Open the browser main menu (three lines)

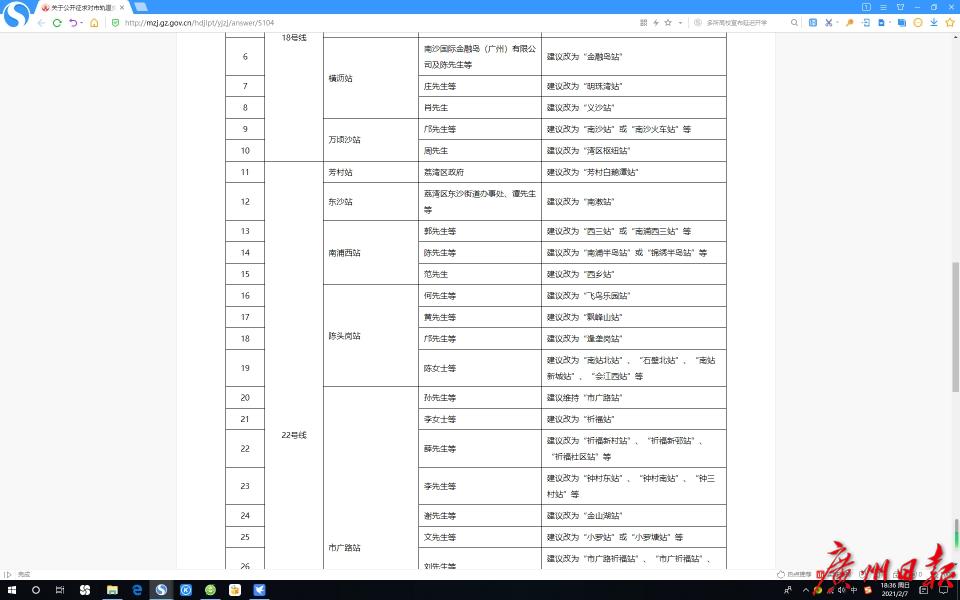coord(883,6)
